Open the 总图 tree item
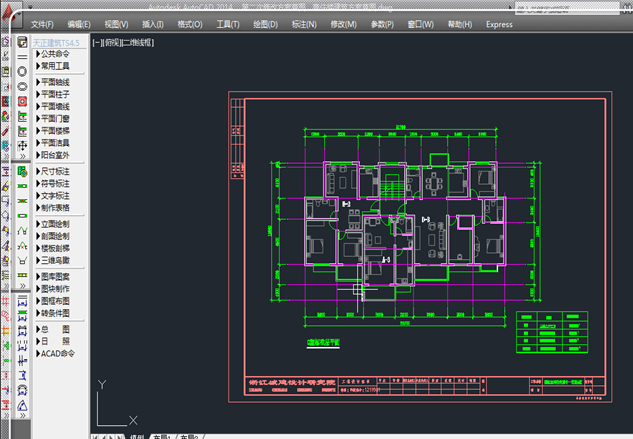Viewport: 633px width, 439px height. (53, 330)
